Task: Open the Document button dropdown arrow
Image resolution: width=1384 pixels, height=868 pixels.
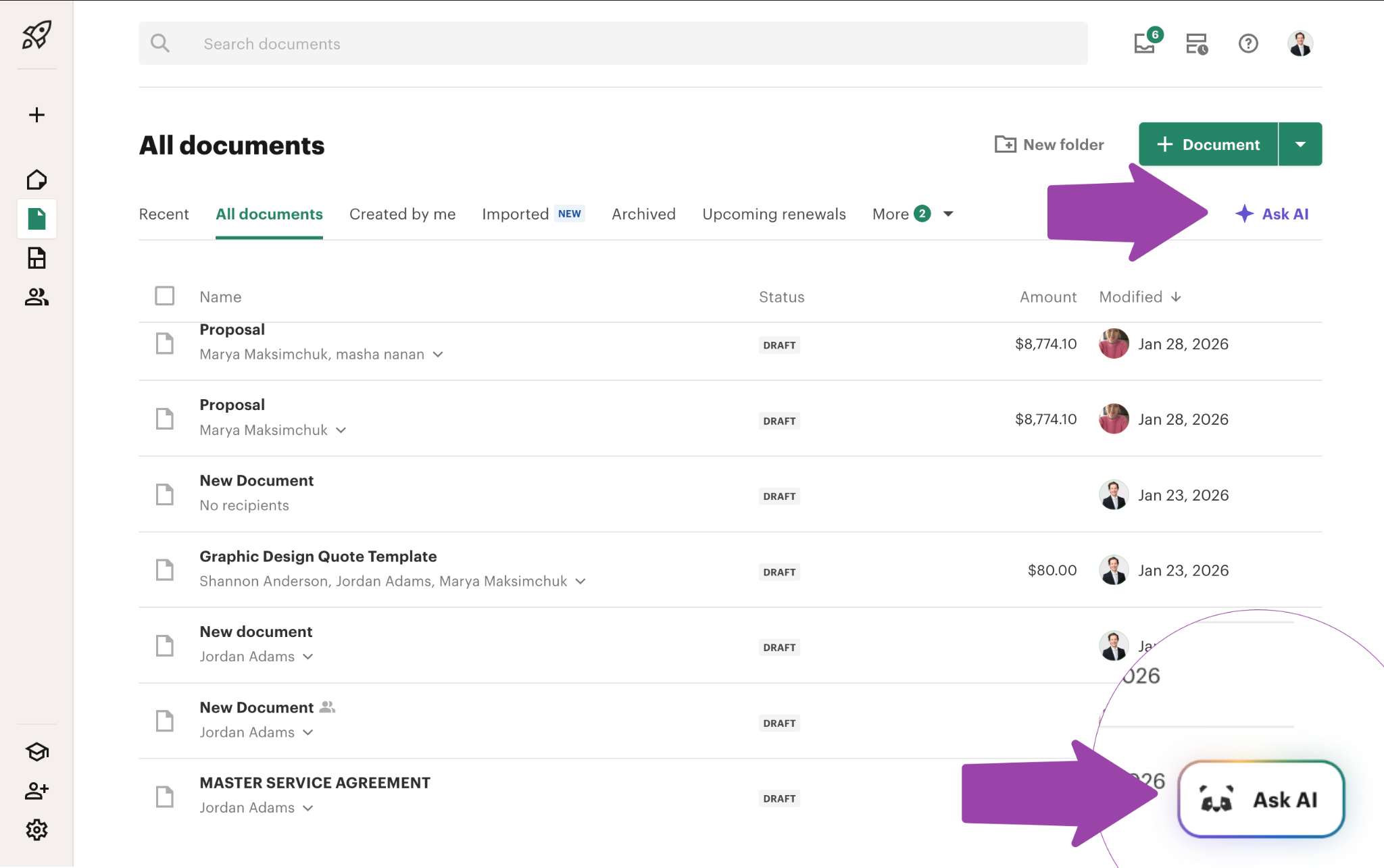Action: point(1300,144)
